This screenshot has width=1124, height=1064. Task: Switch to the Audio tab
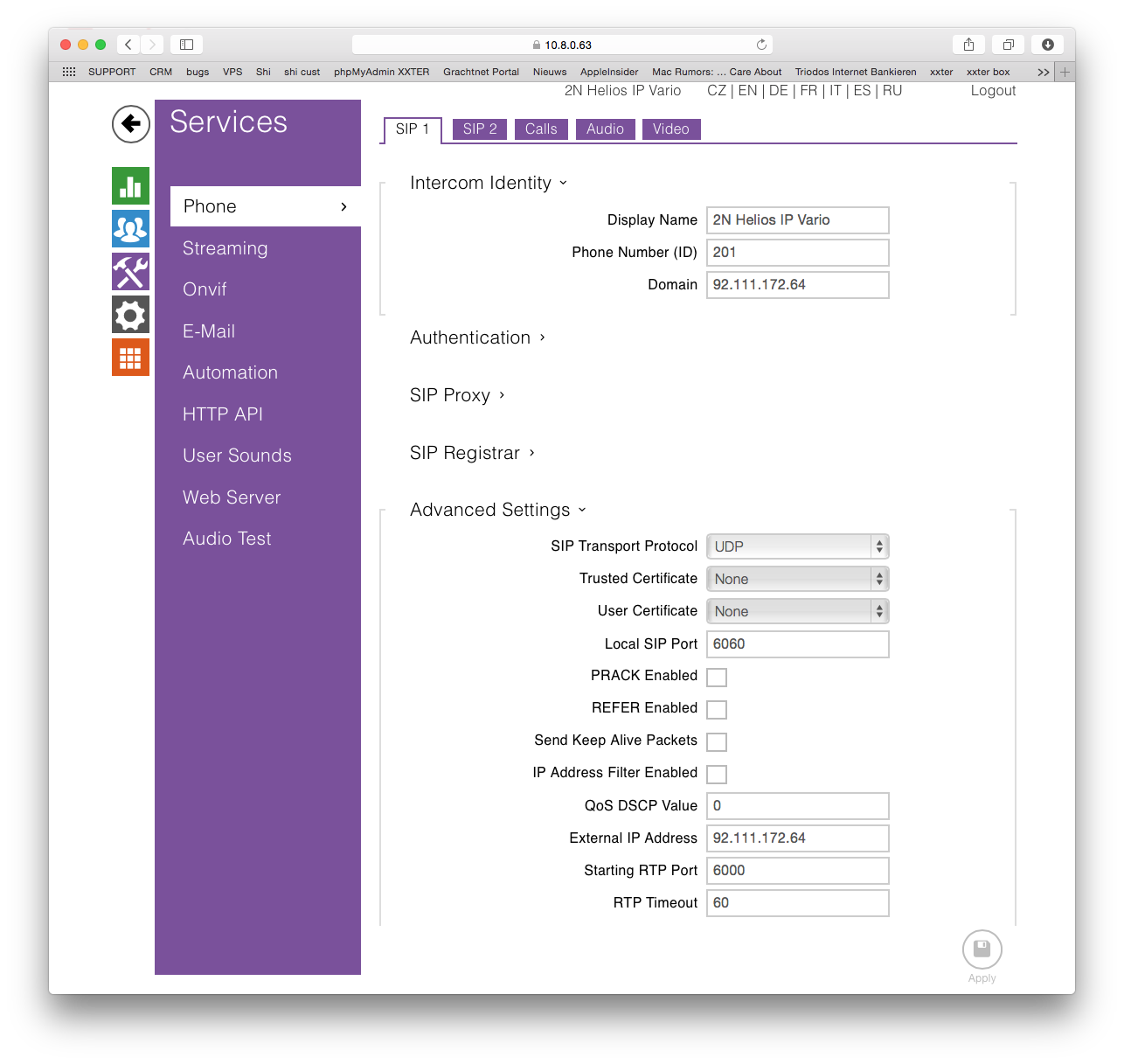click(x=605, y=129)
